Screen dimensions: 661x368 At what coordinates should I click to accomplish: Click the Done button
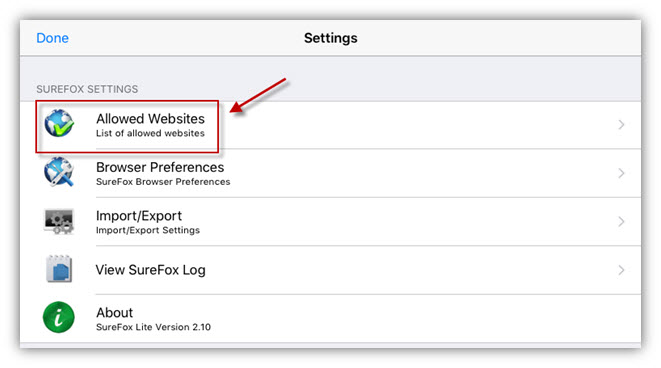(52, 38)
